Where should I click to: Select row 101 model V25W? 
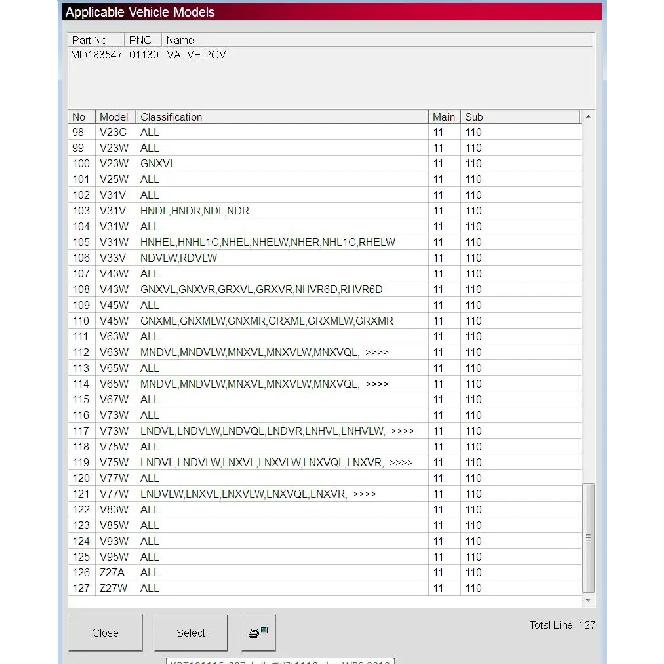pos(325,179)
